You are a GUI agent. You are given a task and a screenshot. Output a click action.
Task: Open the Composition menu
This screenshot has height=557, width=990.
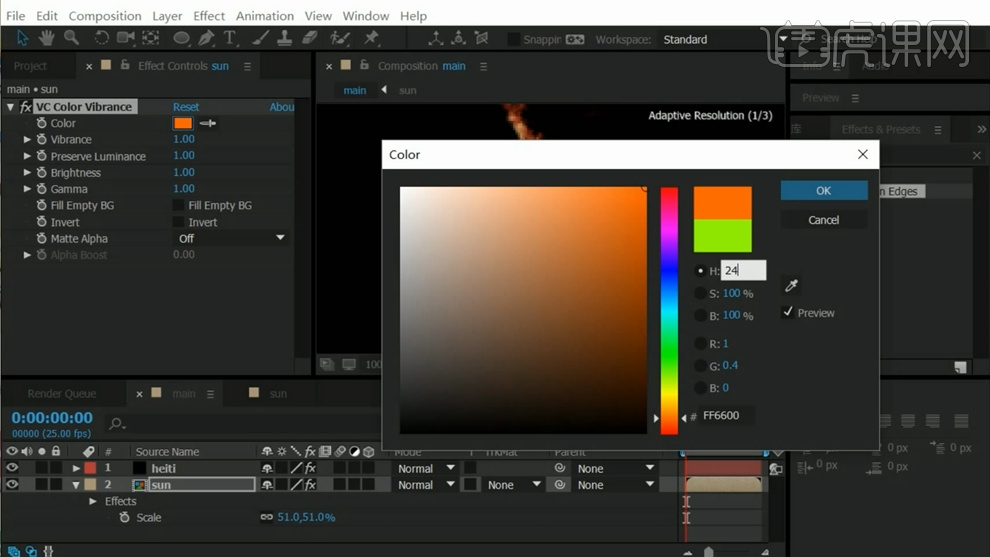point(105,16)
